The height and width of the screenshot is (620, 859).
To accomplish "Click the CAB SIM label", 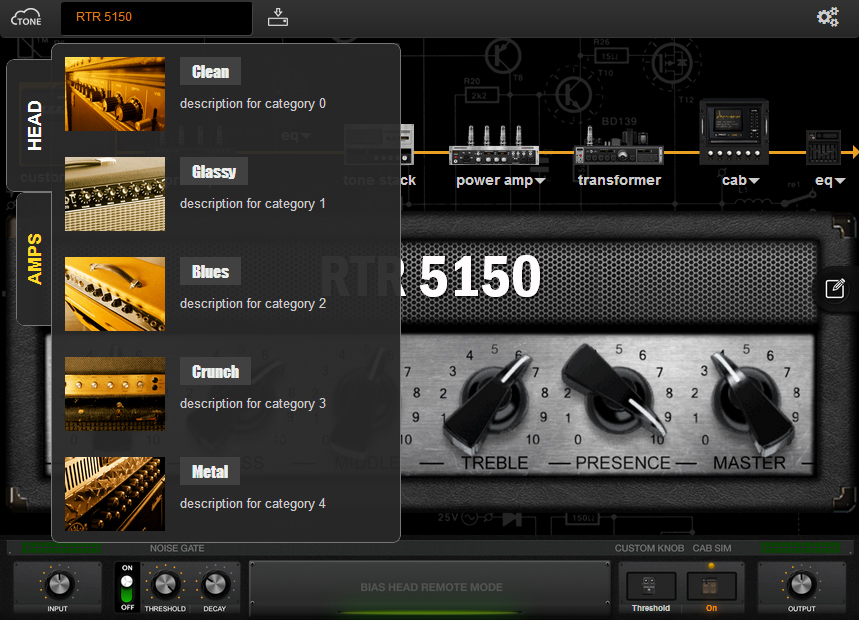I will 712,548.
